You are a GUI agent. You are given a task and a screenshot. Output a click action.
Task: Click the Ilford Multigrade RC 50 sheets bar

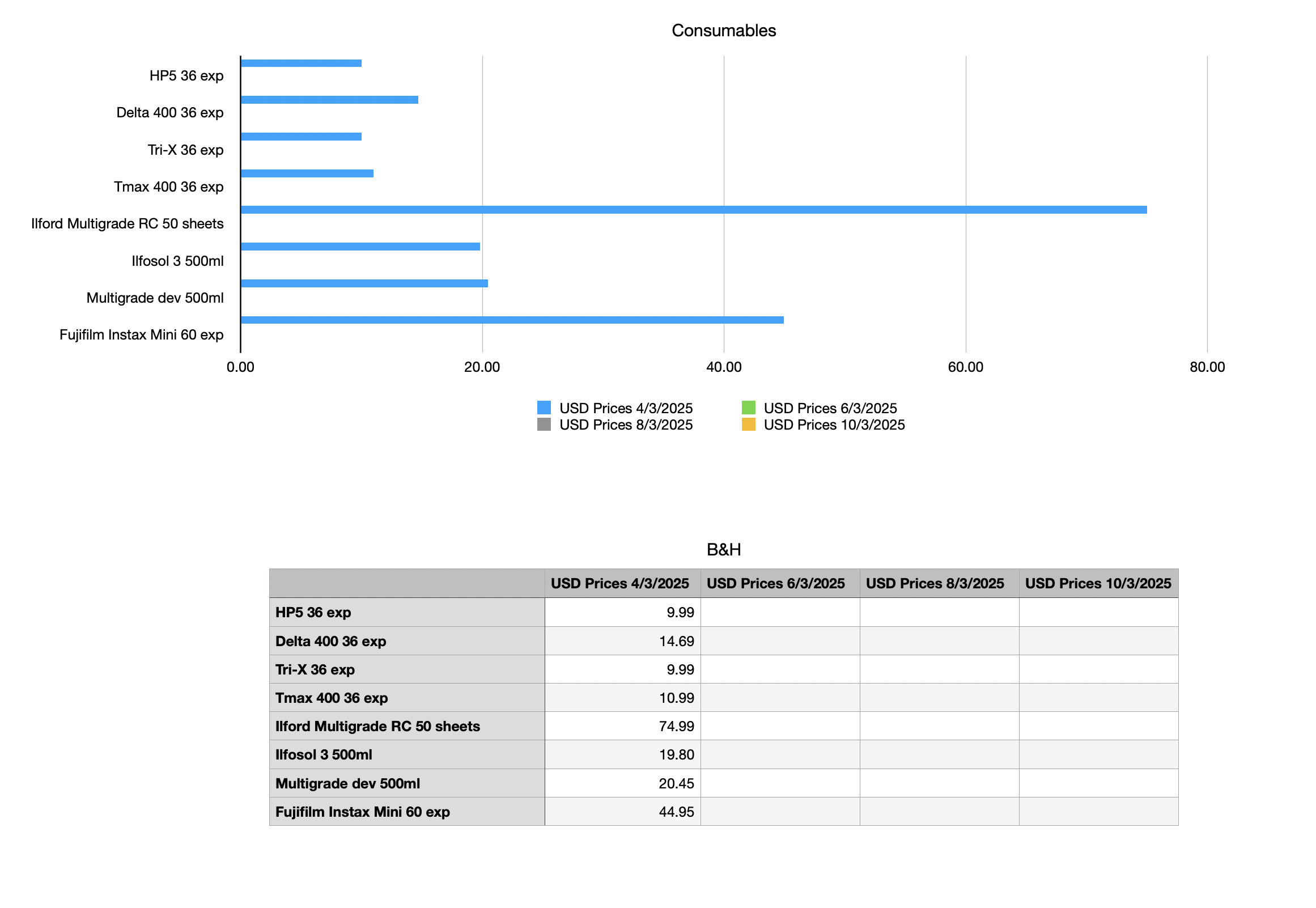[694, 210]
